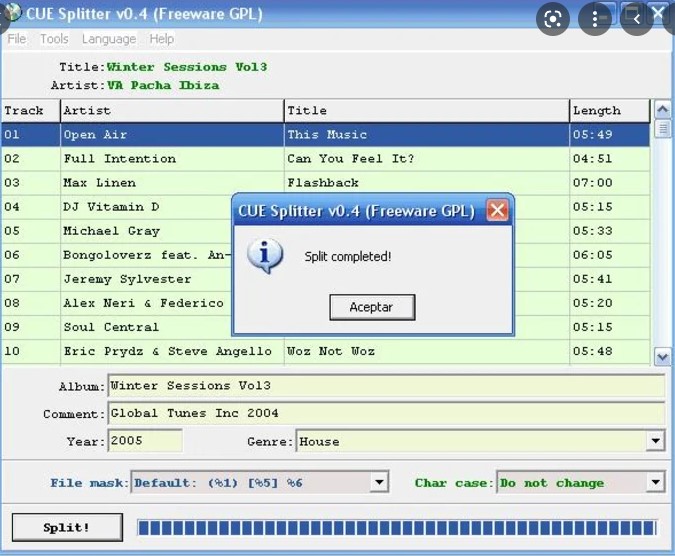This screenshot has height=556, width=675.
Task: Expand the File mask dropdown
Action: [379, 482]
